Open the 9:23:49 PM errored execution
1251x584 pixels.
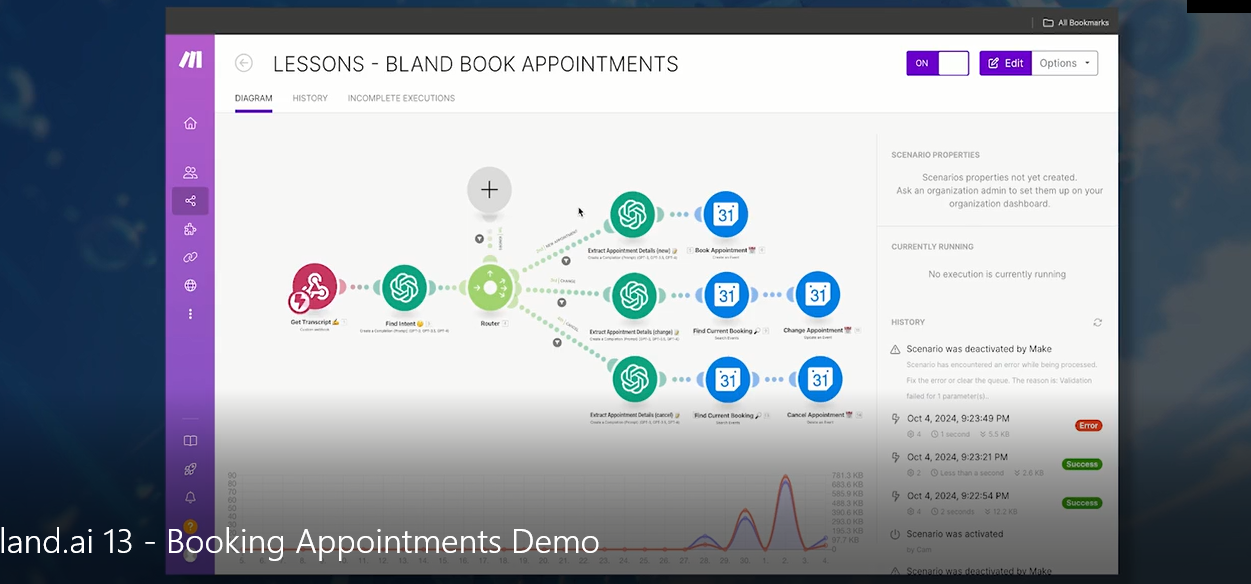point(957,419)
